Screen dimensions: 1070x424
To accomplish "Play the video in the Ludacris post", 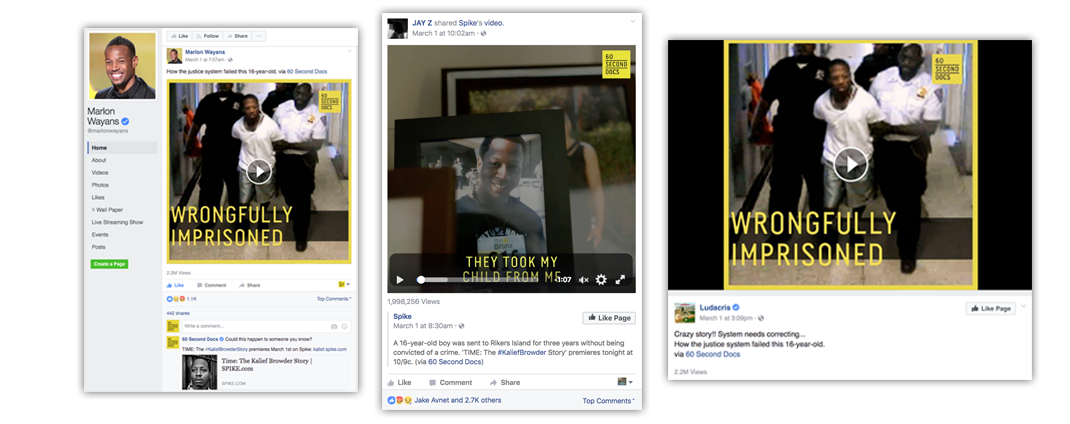I will (850, 164).
